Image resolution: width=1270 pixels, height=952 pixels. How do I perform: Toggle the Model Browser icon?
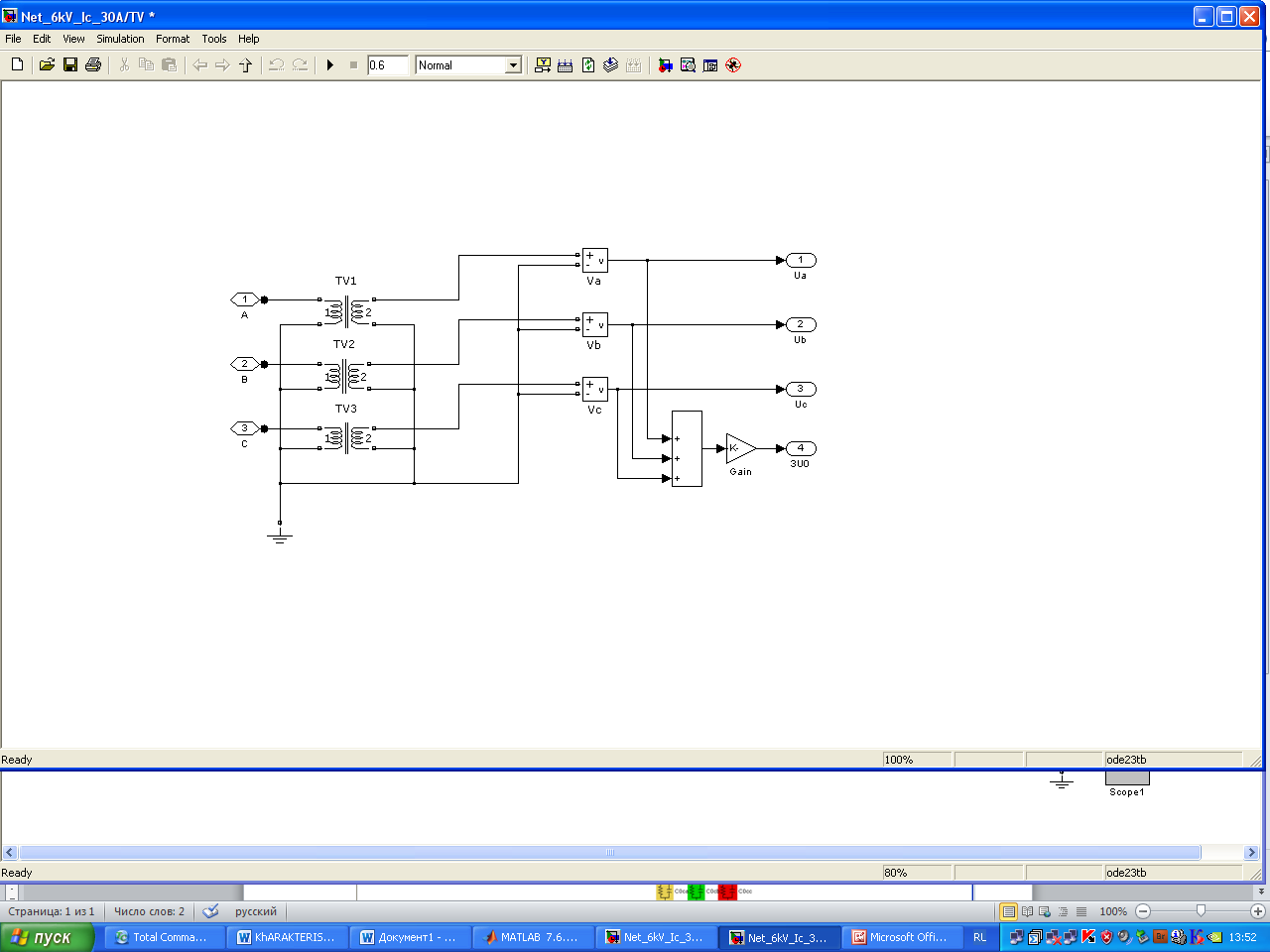click(710, 64)
